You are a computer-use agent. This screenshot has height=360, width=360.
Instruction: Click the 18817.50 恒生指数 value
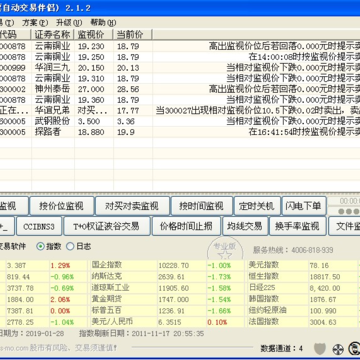(x=325, y=277)
